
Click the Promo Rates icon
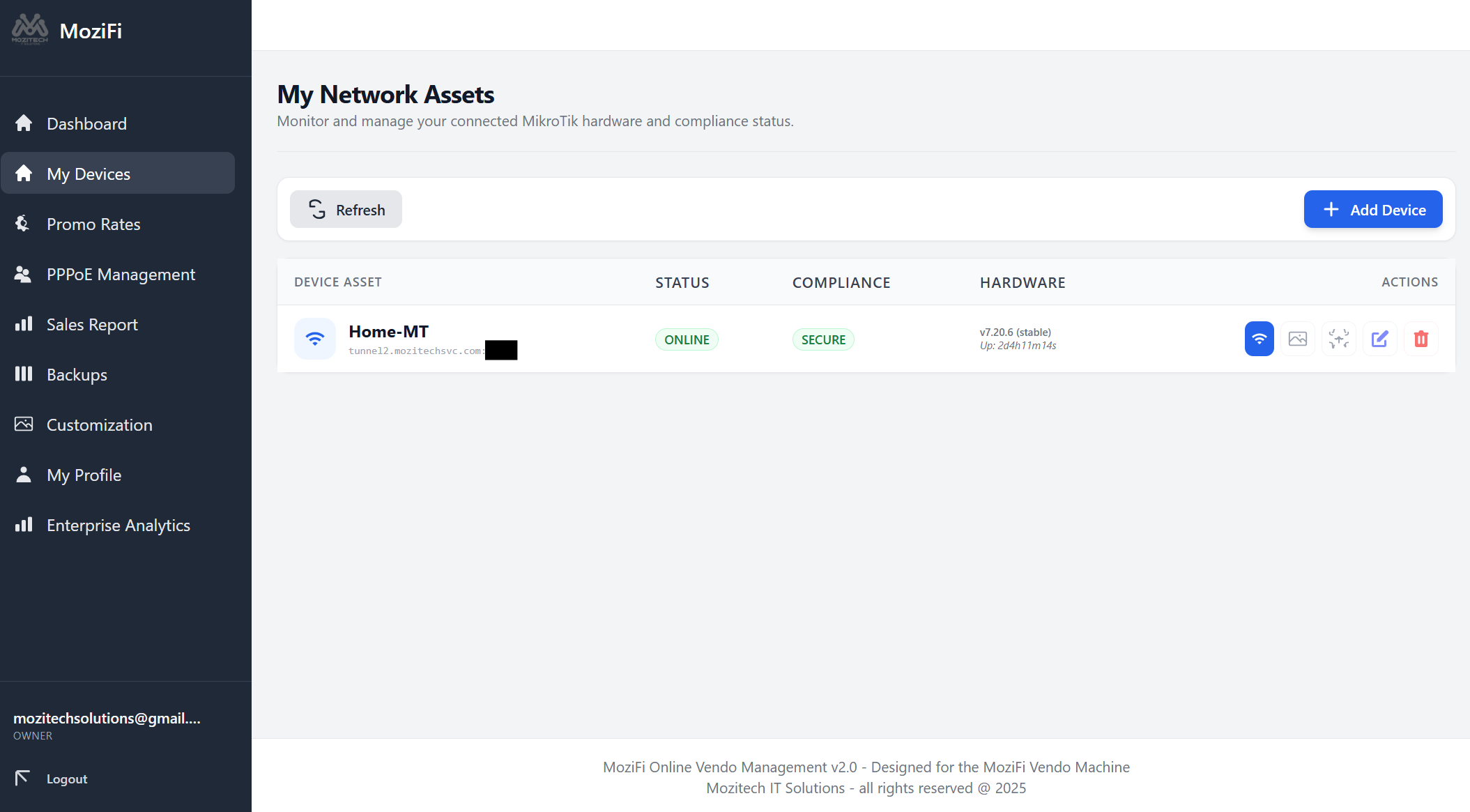[x=23, y=223]
